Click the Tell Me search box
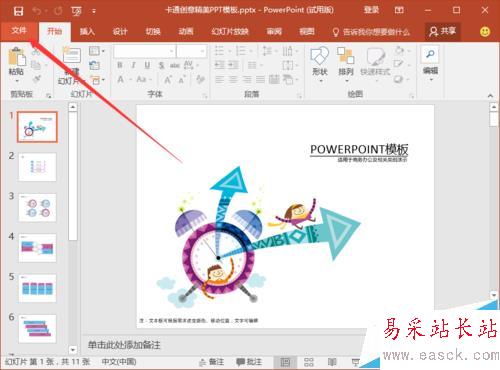The image size is (500, 370). (x=371, y=32)
